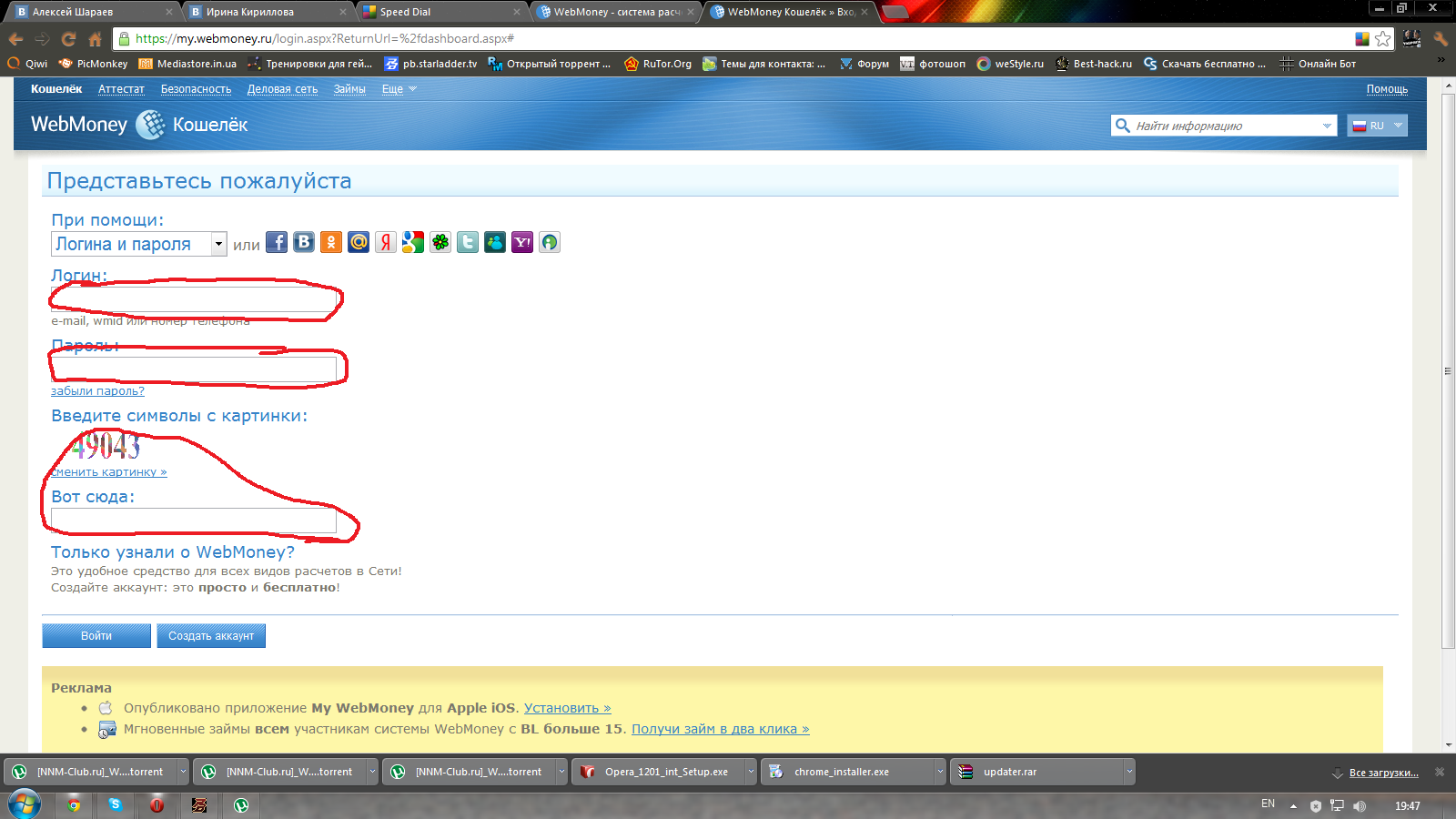Open the "Деловая сеть" menu item

(x=282, y=89)
